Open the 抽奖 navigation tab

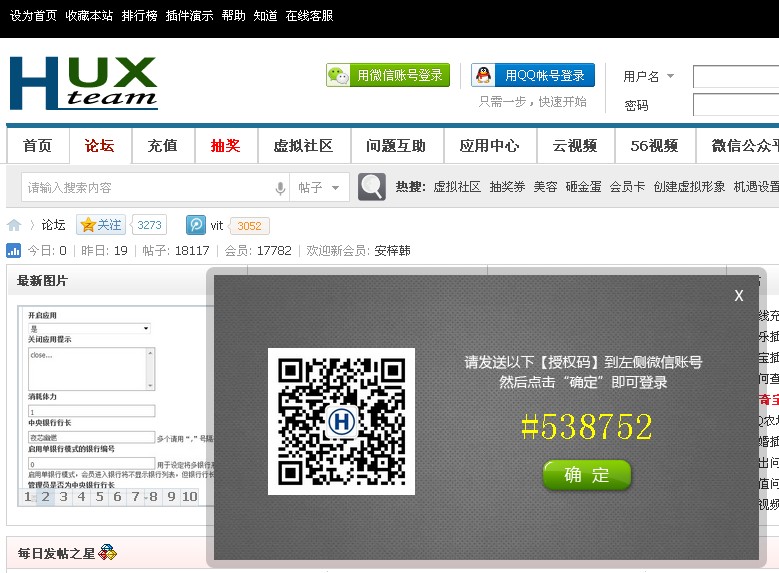point(226,146)
